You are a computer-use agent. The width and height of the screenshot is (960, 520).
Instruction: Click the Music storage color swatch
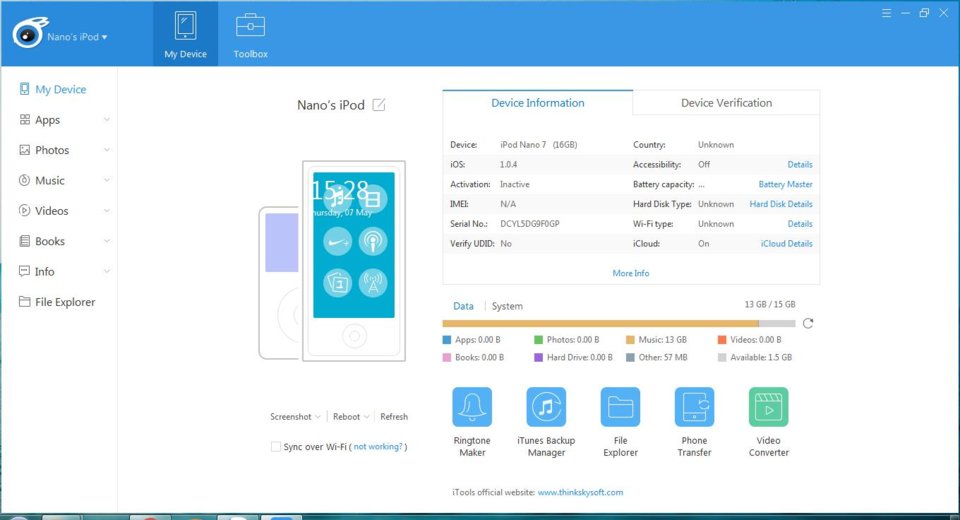click(x=630, y=340)
